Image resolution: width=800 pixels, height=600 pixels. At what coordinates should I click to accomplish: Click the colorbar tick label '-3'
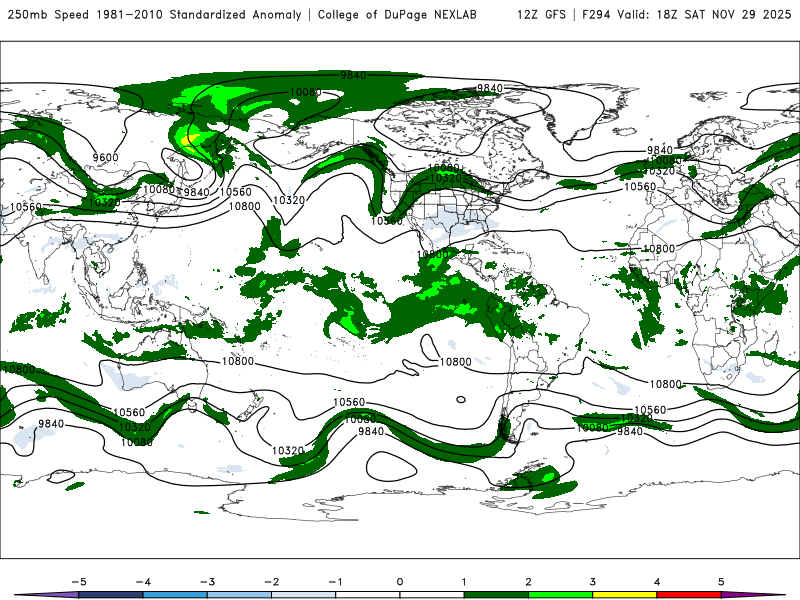pyautogui.click(x=207, y=582)
